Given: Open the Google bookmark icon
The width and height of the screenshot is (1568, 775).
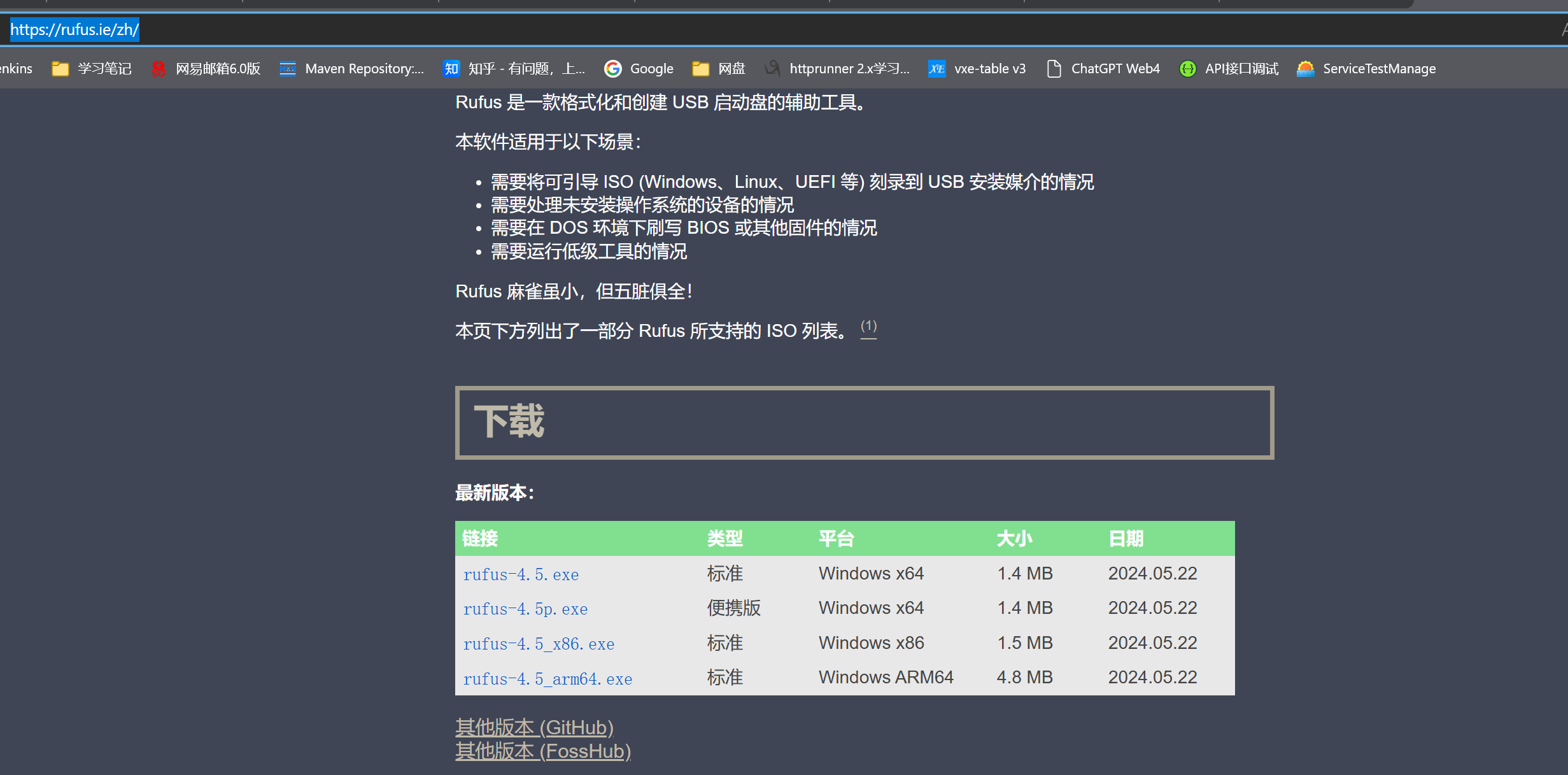Looking at the screenshot, I should [x=613, y=69].
